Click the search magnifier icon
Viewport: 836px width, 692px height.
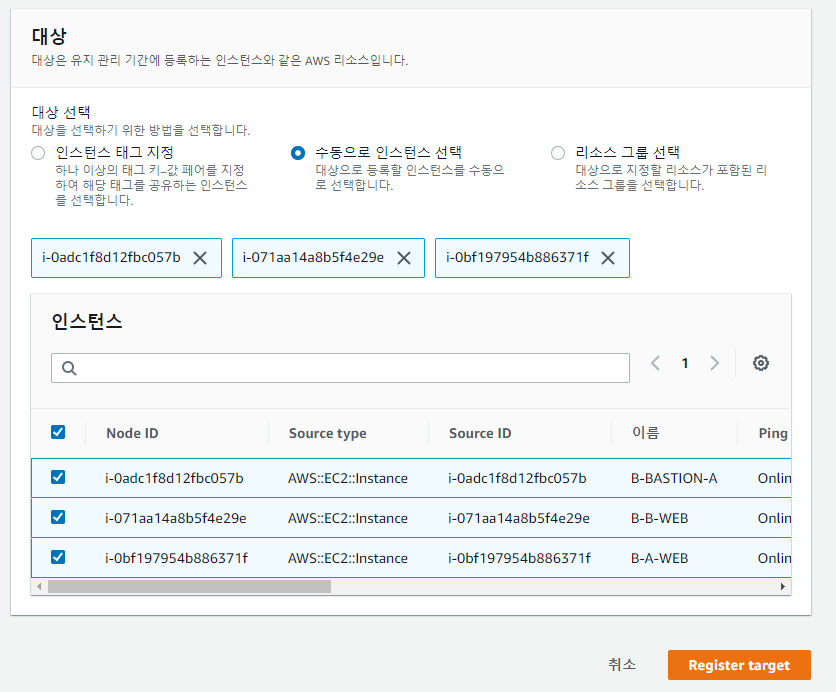click(69, 368)
